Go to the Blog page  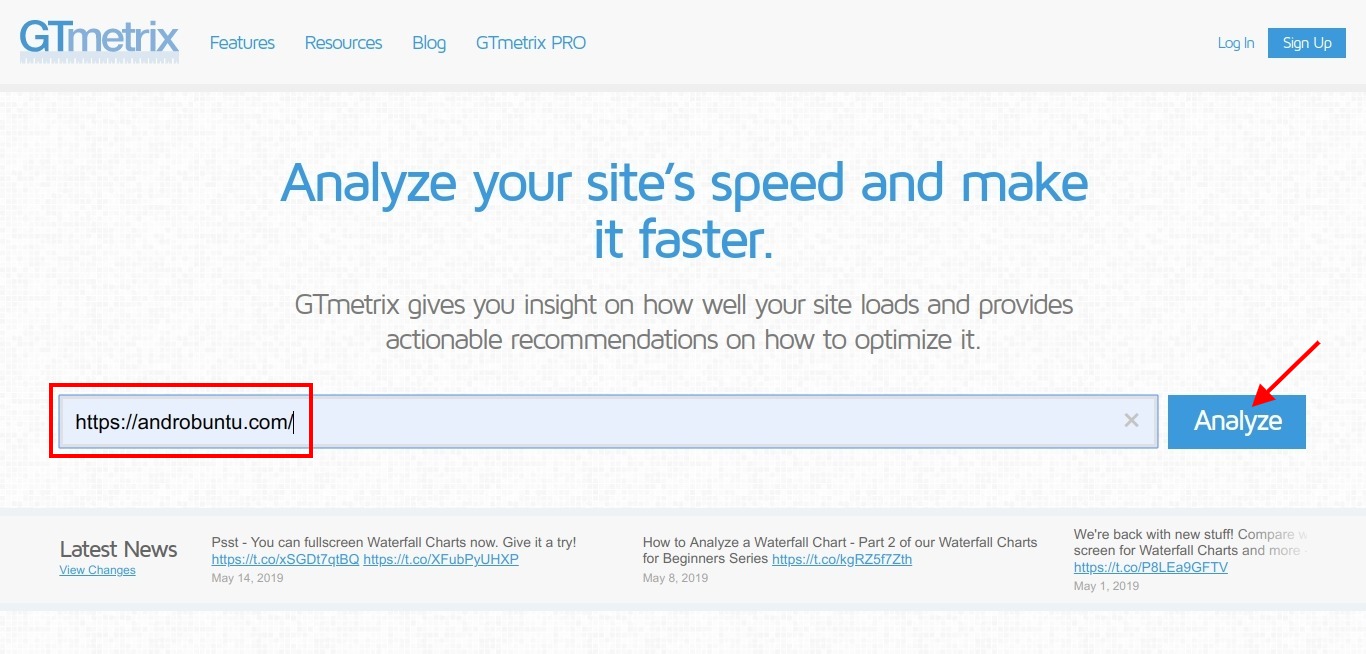(429, 43)
